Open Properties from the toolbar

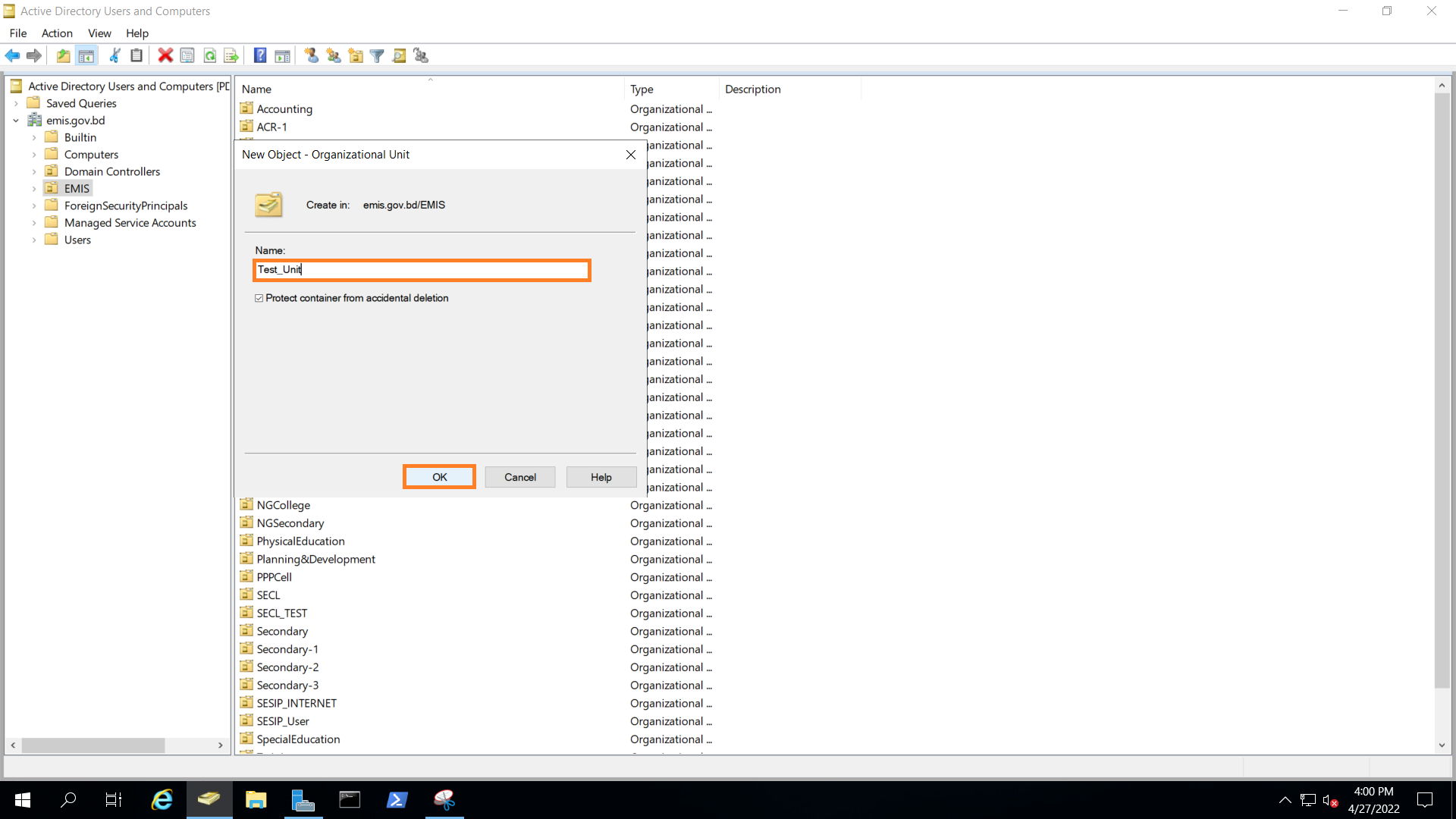(187, 55)
